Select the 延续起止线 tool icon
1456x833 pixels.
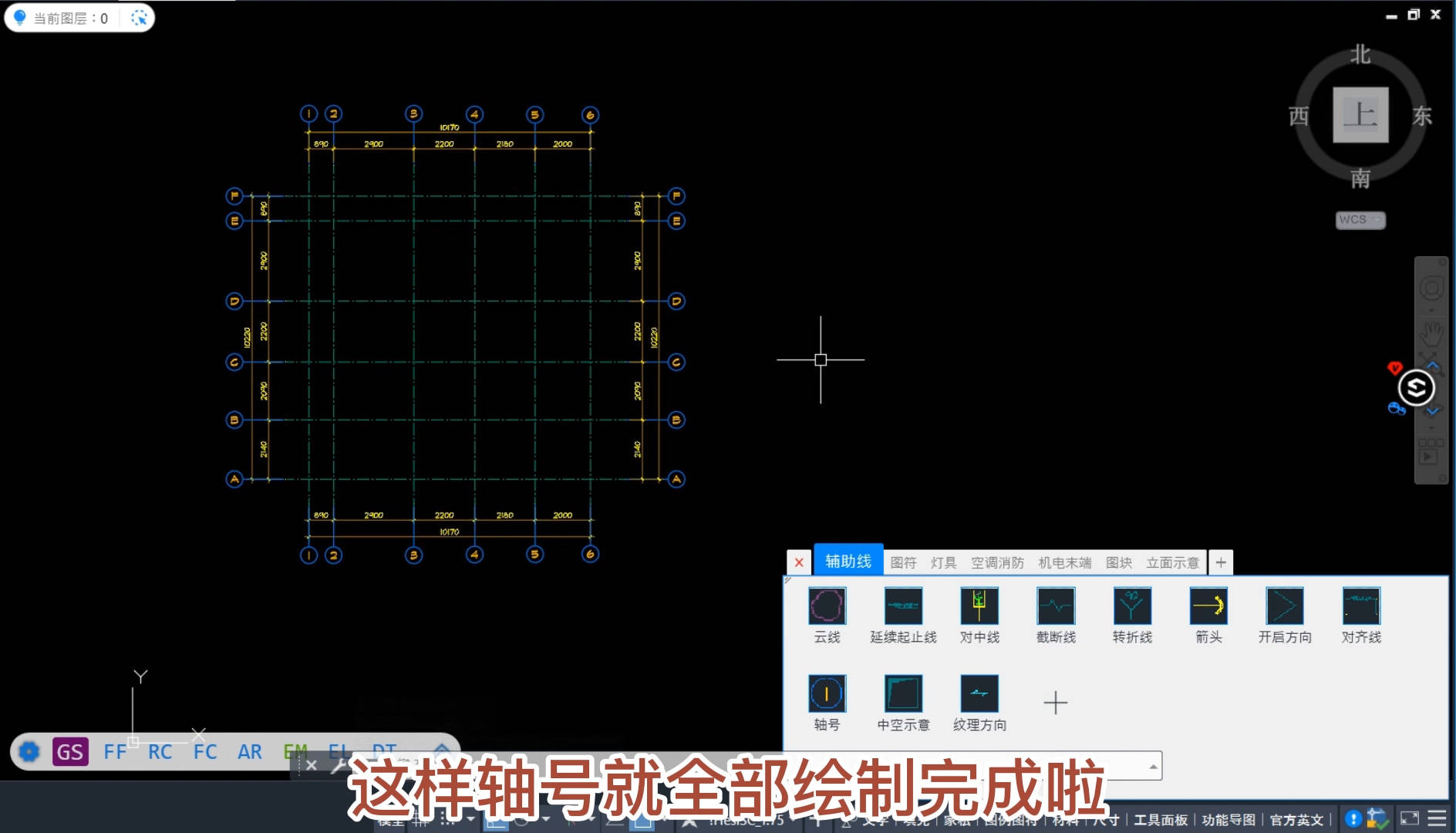pos(903,606)
